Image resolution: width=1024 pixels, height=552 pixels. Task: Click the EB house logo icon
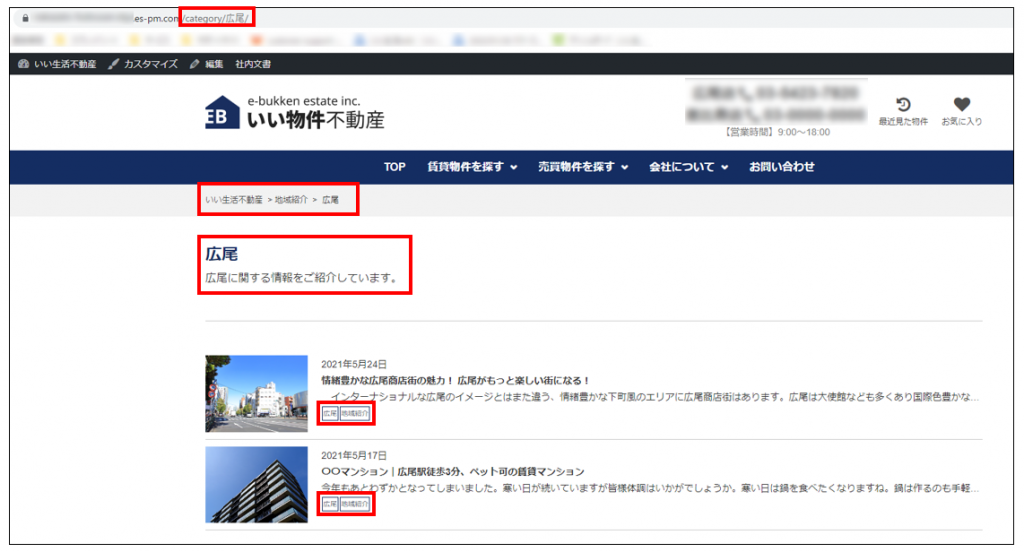coord(222,113)
